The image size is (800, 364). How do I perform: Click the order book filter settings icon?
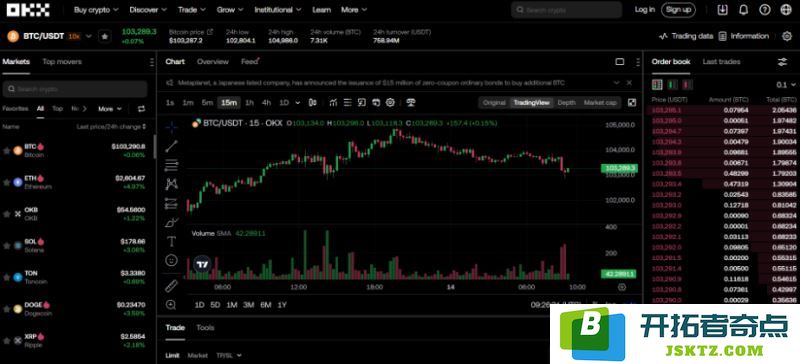click(782, 62)
